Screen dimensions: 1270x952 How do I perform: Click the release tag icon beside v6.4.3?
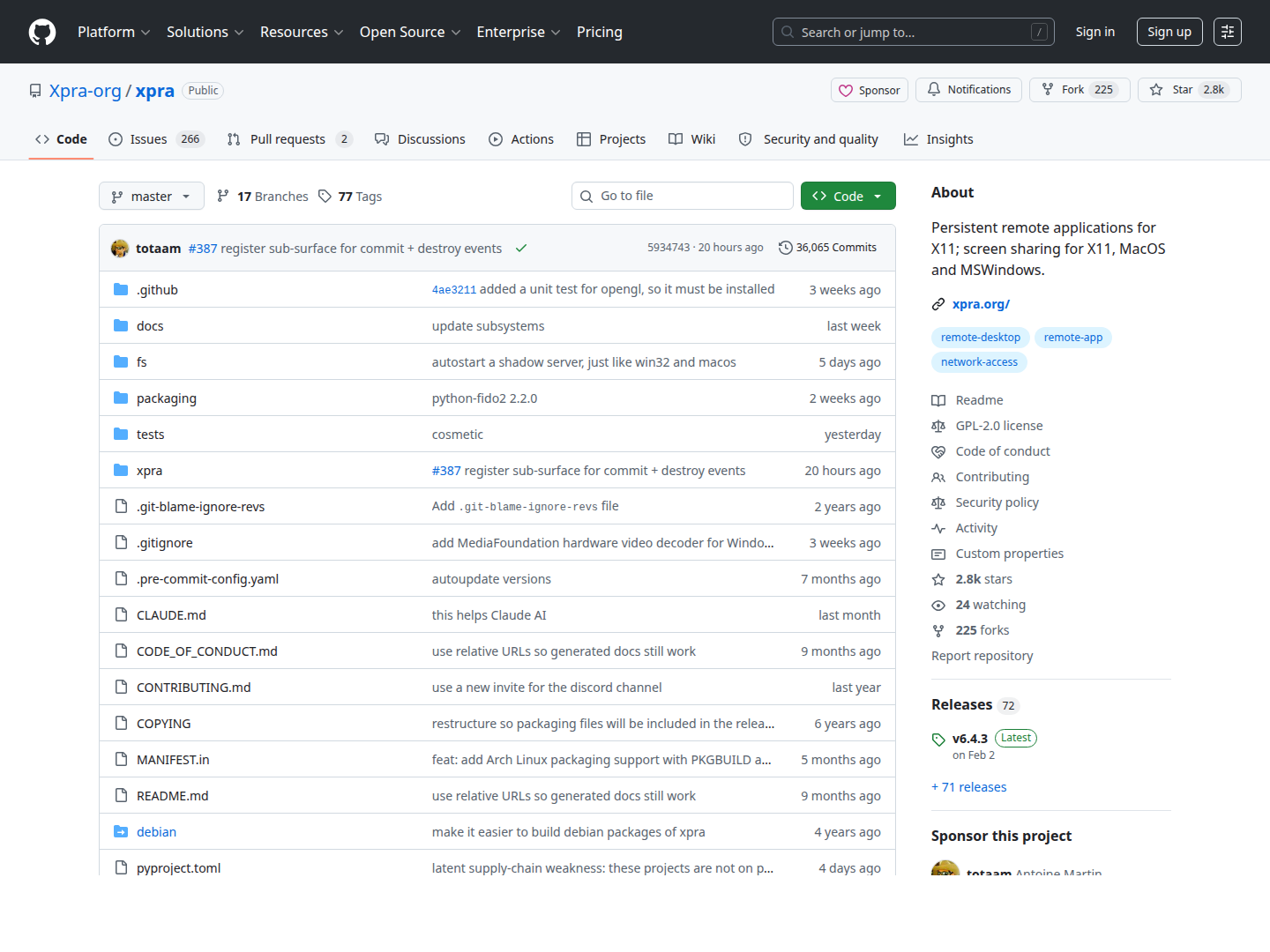point(938,740)
